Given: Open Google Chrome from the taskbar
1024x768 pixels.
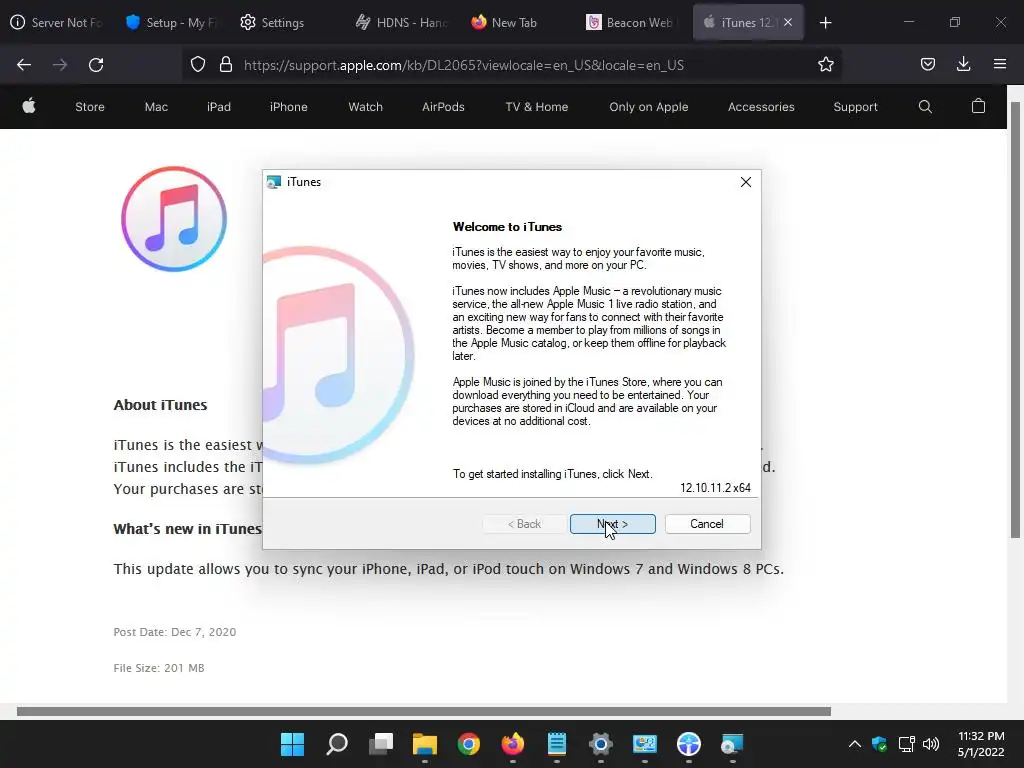Looking at the screenshot, I should pos(469,744).
